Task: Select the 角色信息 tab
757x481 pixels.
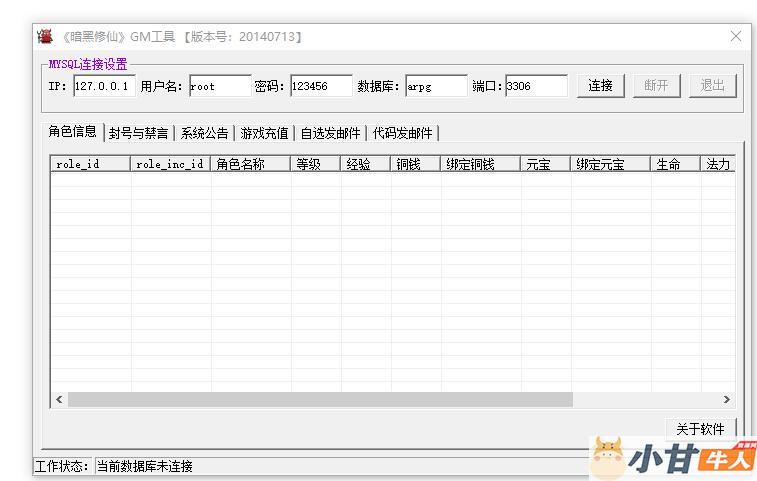Action: tap(73, 132)
